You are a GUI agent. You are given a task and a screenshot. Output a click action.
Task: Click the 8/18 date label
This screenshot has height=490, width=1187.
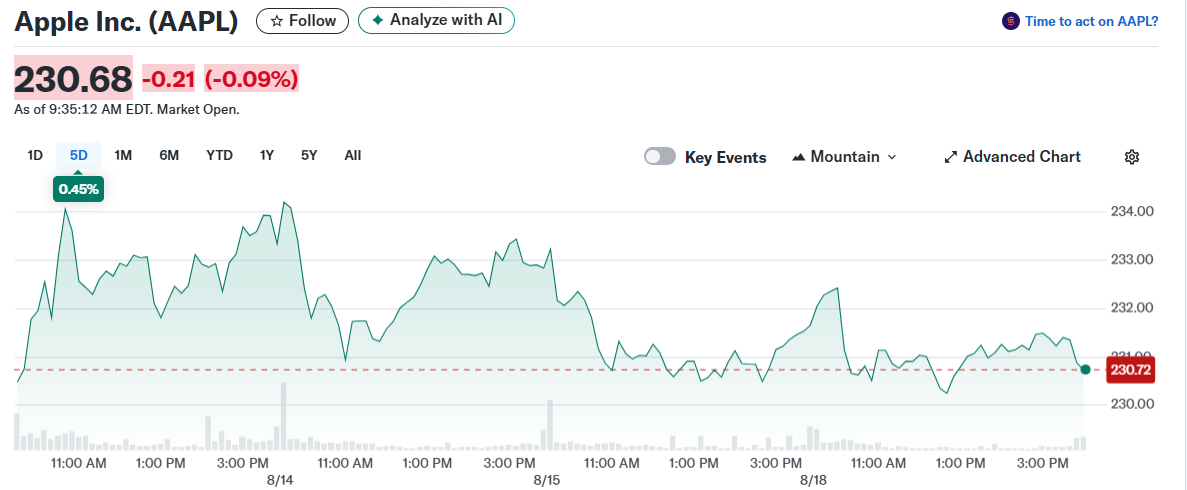pos(815,480)
